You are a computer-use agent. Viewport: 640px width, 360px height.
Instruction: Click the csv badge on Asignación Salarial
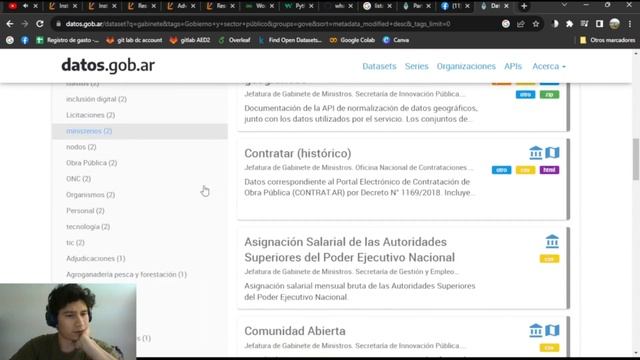point(549,259)
